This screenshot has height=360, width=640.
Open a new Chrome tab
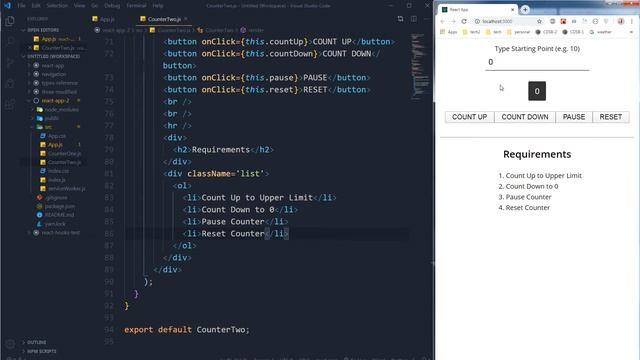coord(525,9)
